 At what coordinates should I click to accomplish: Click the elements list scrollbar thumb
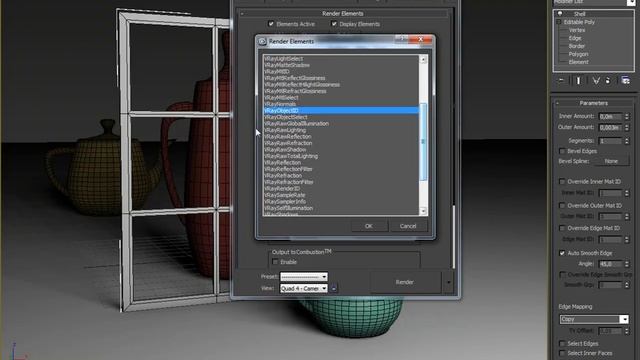pos(423,142)
